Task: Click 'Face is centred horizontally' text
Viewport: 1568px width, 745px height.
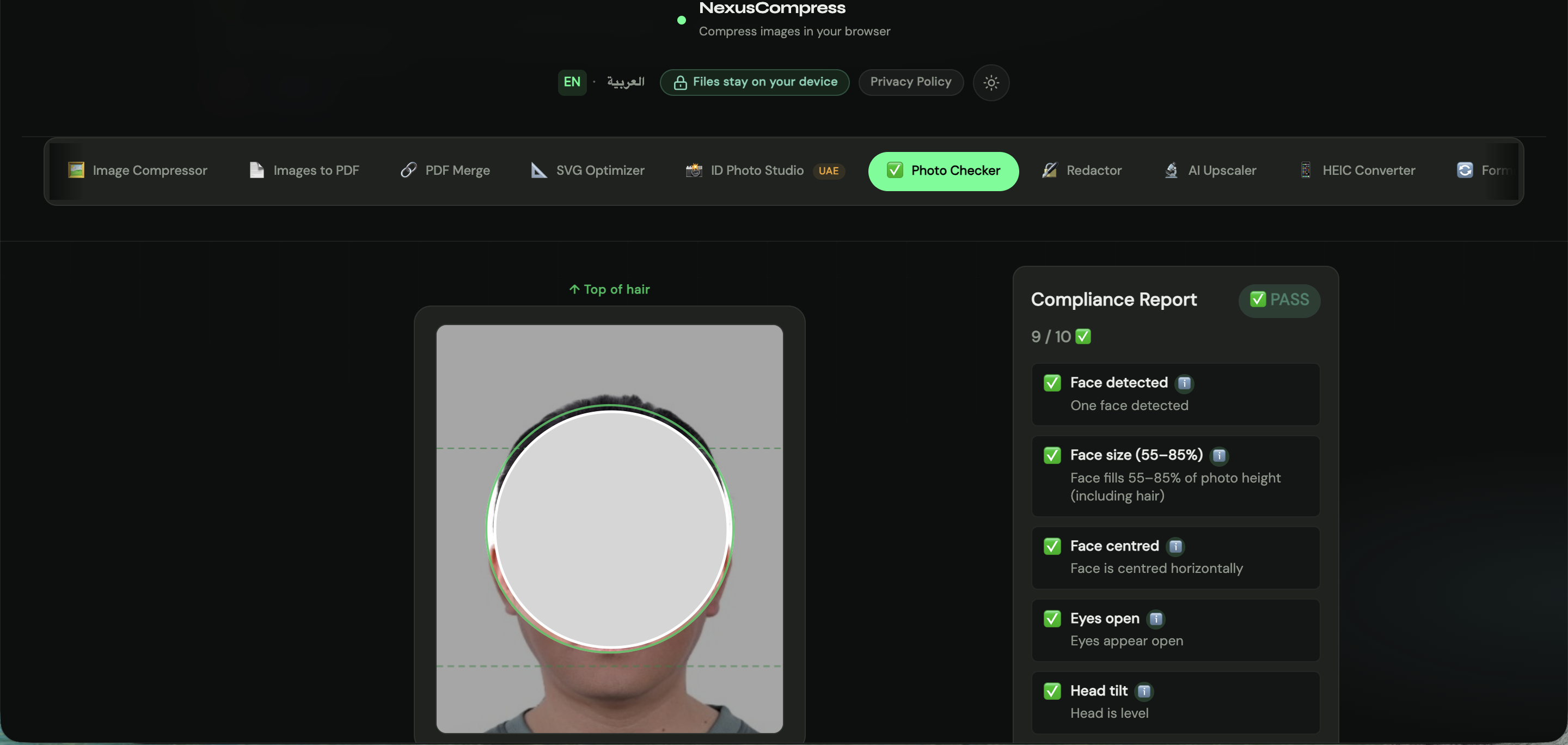Action: 1156,569
